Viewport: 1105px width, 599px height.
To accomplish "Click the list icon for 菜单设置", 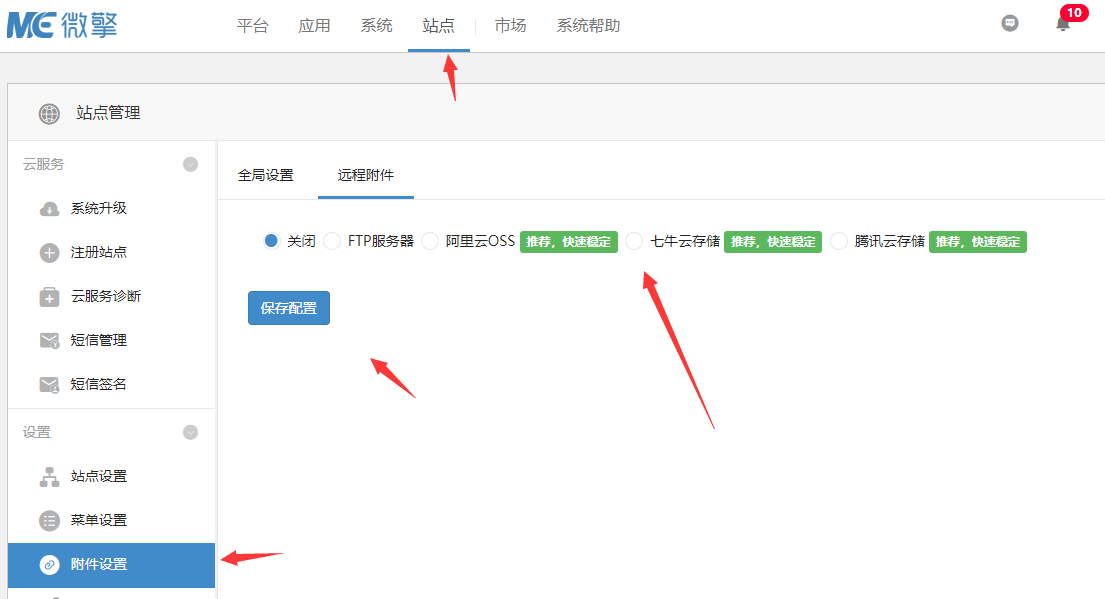I will [49, 521].
